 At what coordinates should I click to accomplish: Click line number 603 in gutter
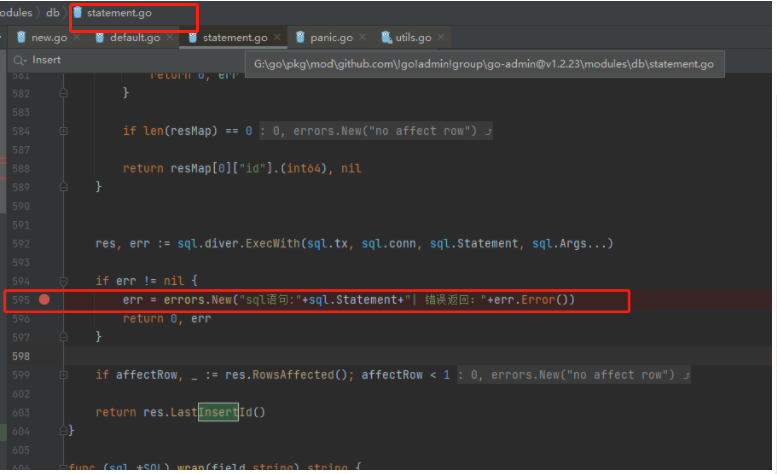[21, 413]
